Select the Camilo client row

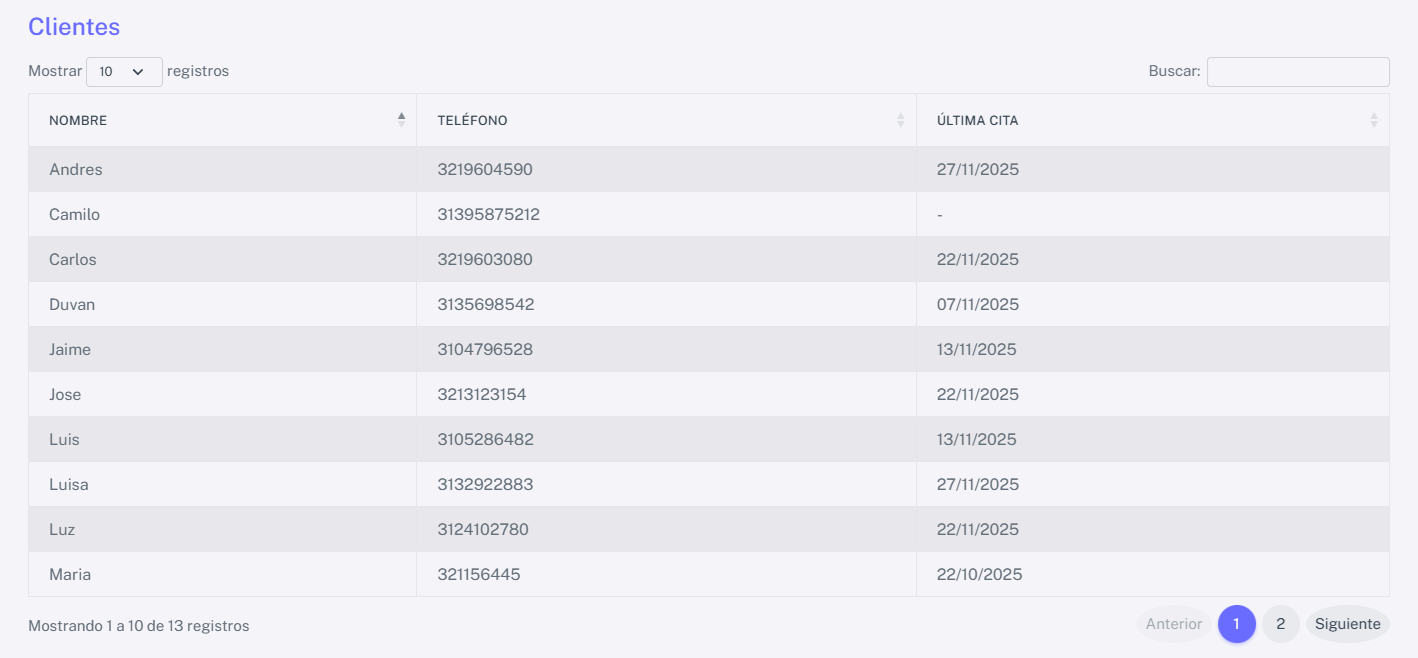point(74,215)
